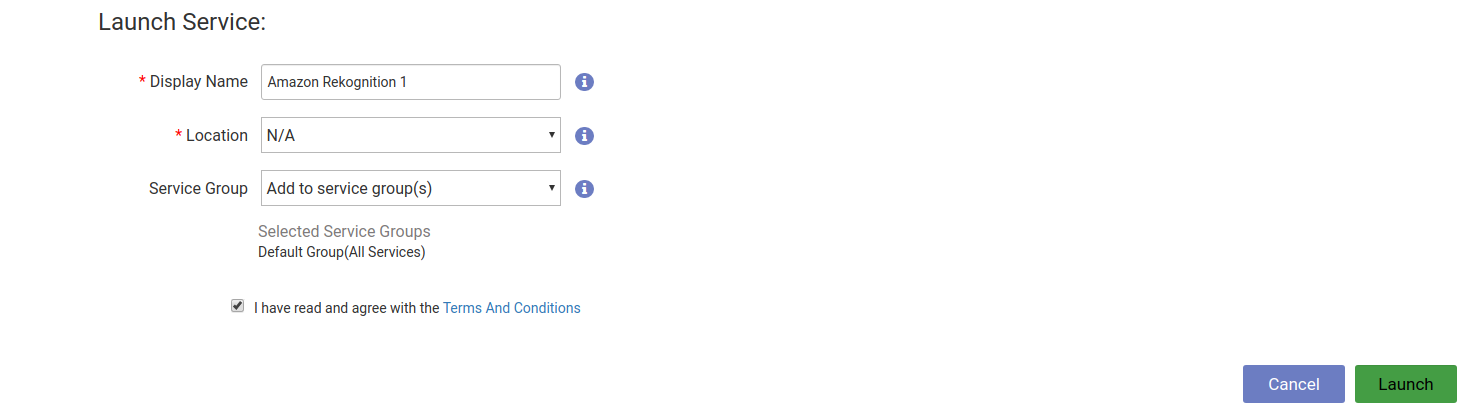Click the red asterisk before Display Name

(142, 82)
